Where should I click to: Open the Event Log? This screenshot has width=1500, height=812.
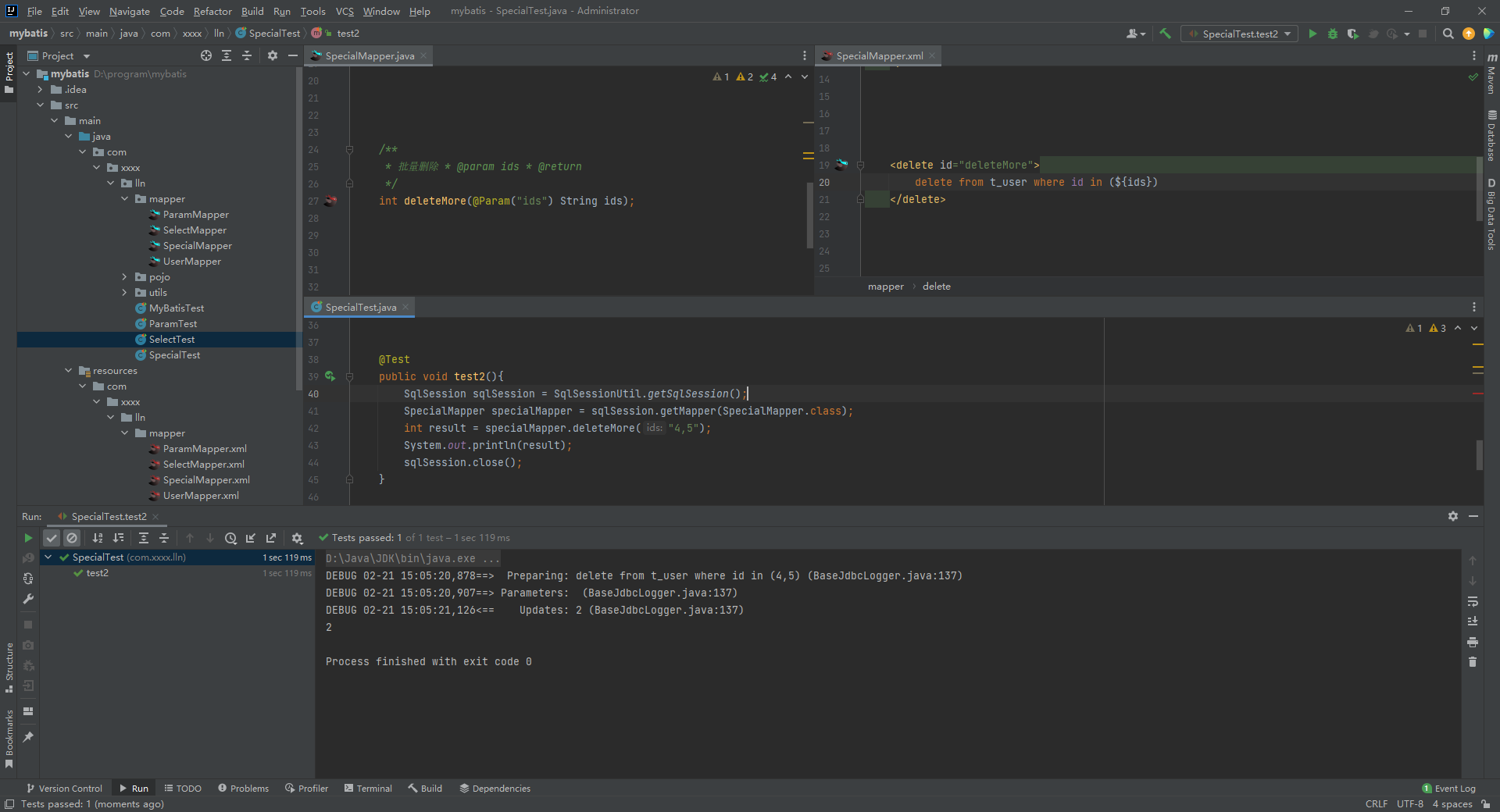pos(1449,789)
